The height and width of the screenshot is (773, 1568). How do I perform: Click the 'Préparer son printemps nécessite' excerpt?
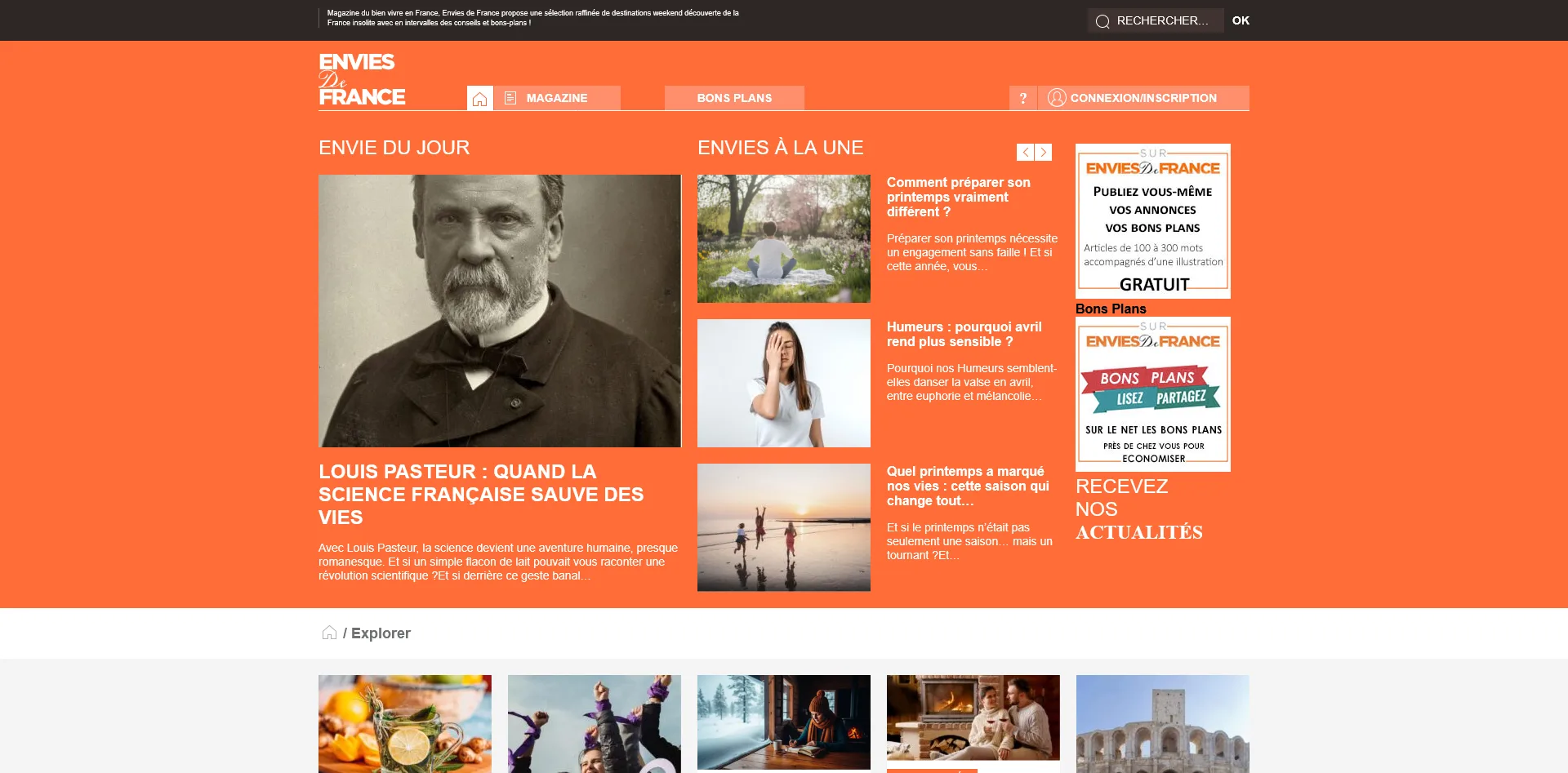pos(972,252)
